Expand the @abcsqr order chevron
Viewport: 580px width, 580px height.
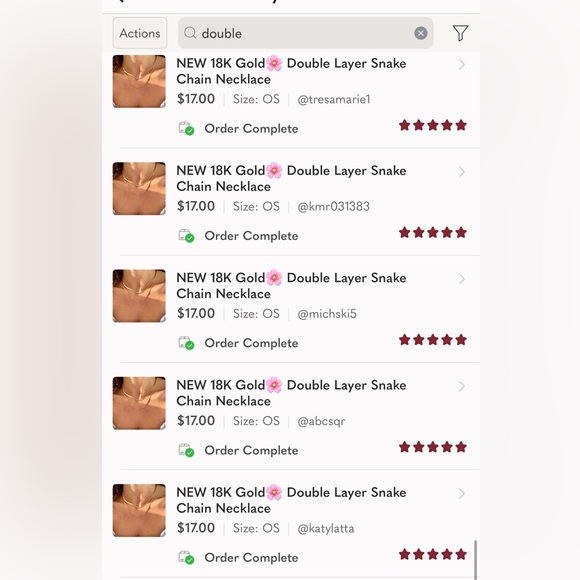pyautogui.click(x=461, y=387)
